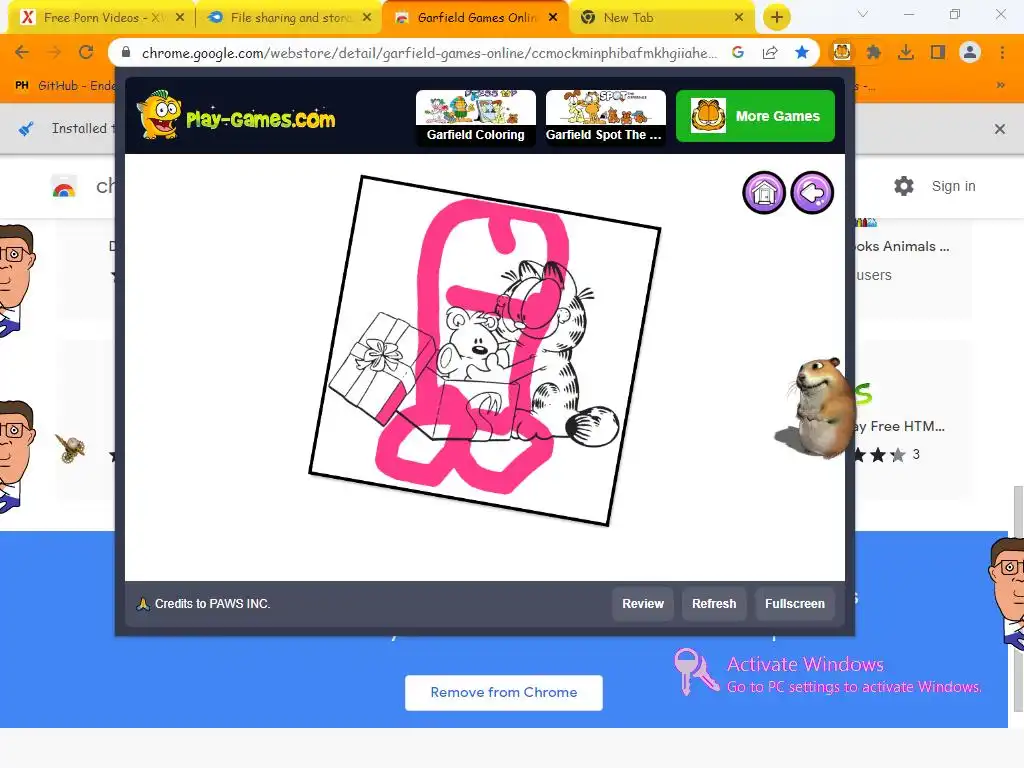Click the small ant icon in the page
The height and width of the screenshot is (768, 1024).
pos(71,448)
